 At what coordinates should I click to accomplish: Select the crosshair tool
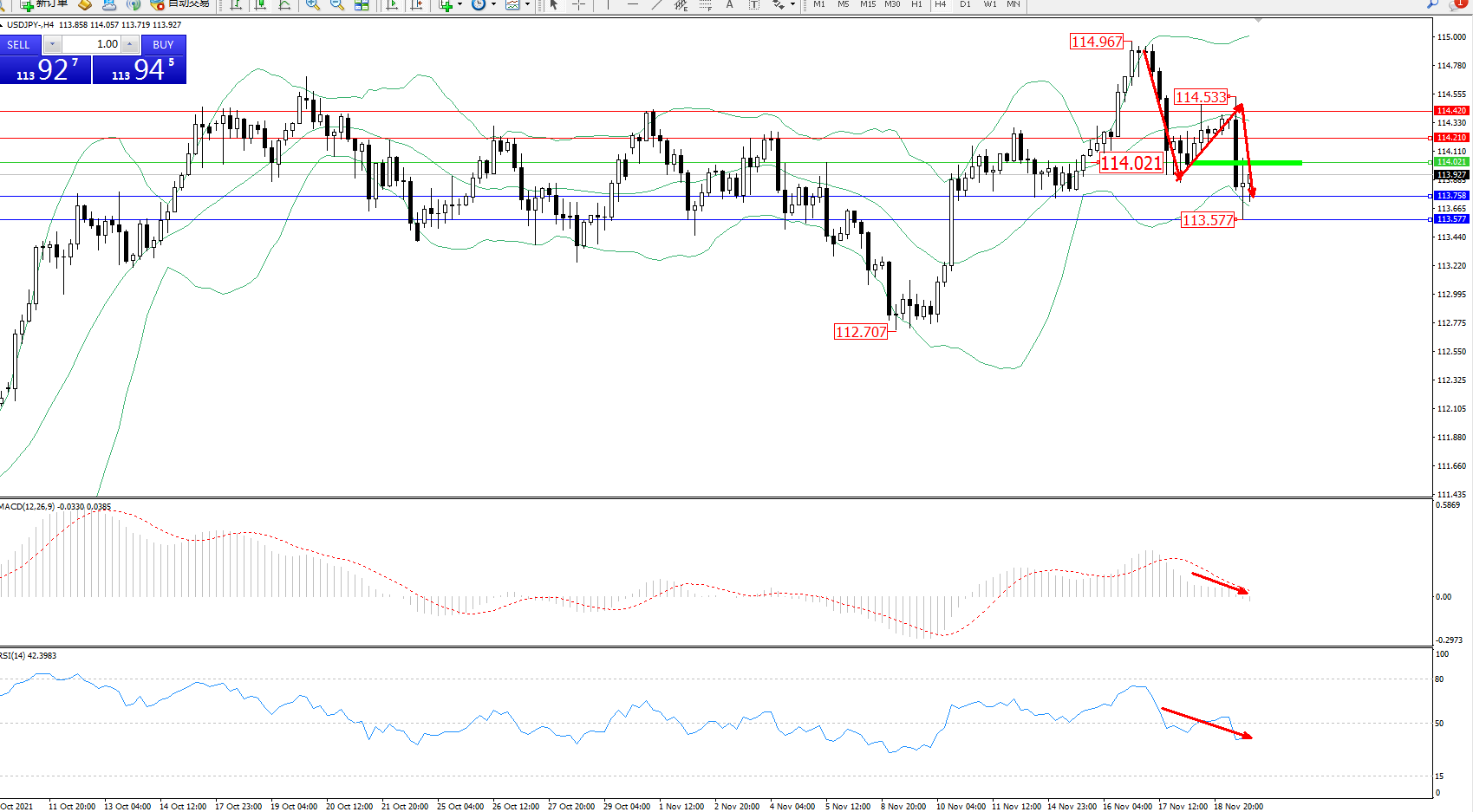pos(578,5)
